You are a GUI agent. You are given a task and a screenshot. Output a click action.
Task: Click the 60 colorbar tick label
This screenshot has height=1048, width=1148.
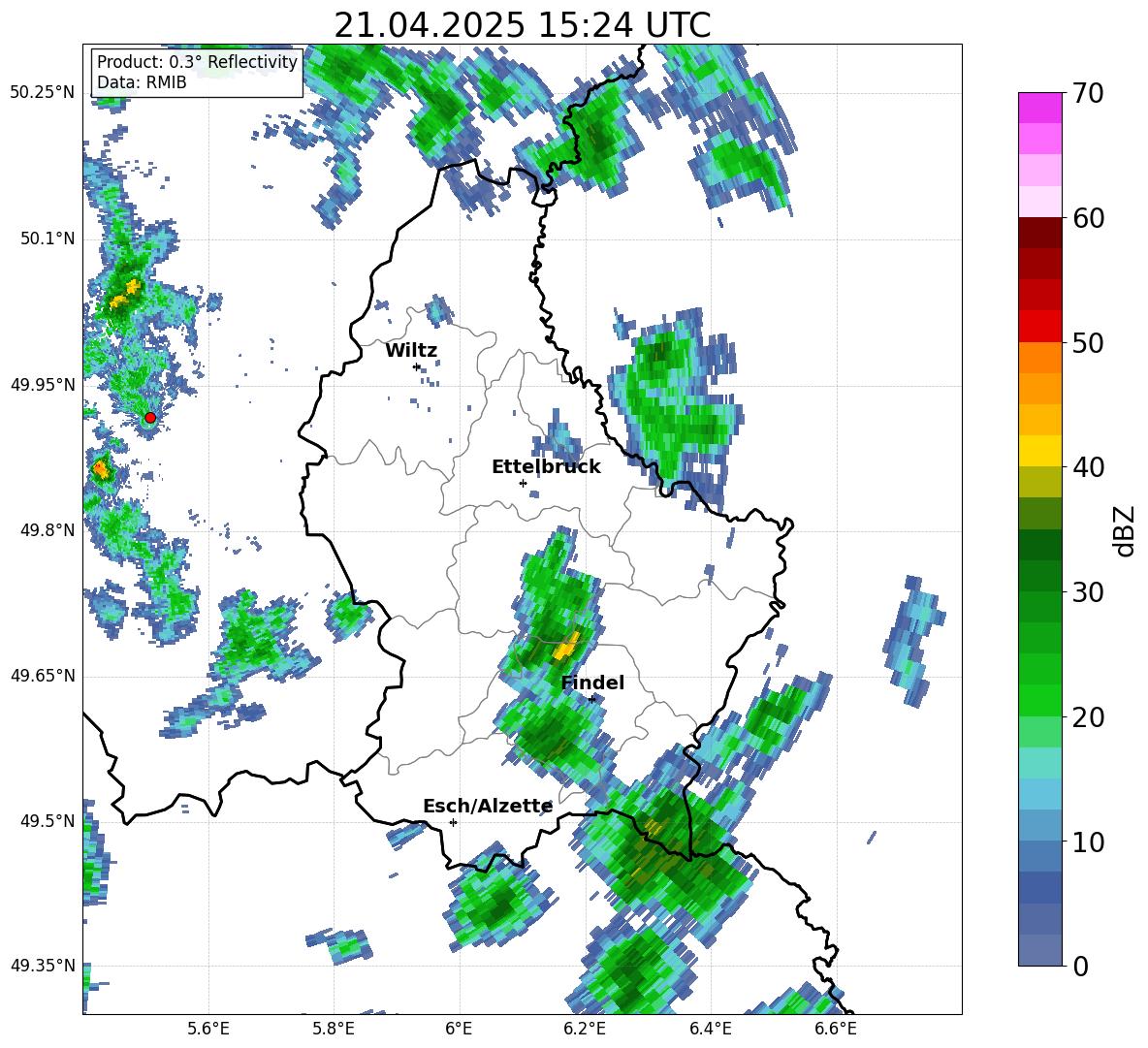click(1087, 218)
